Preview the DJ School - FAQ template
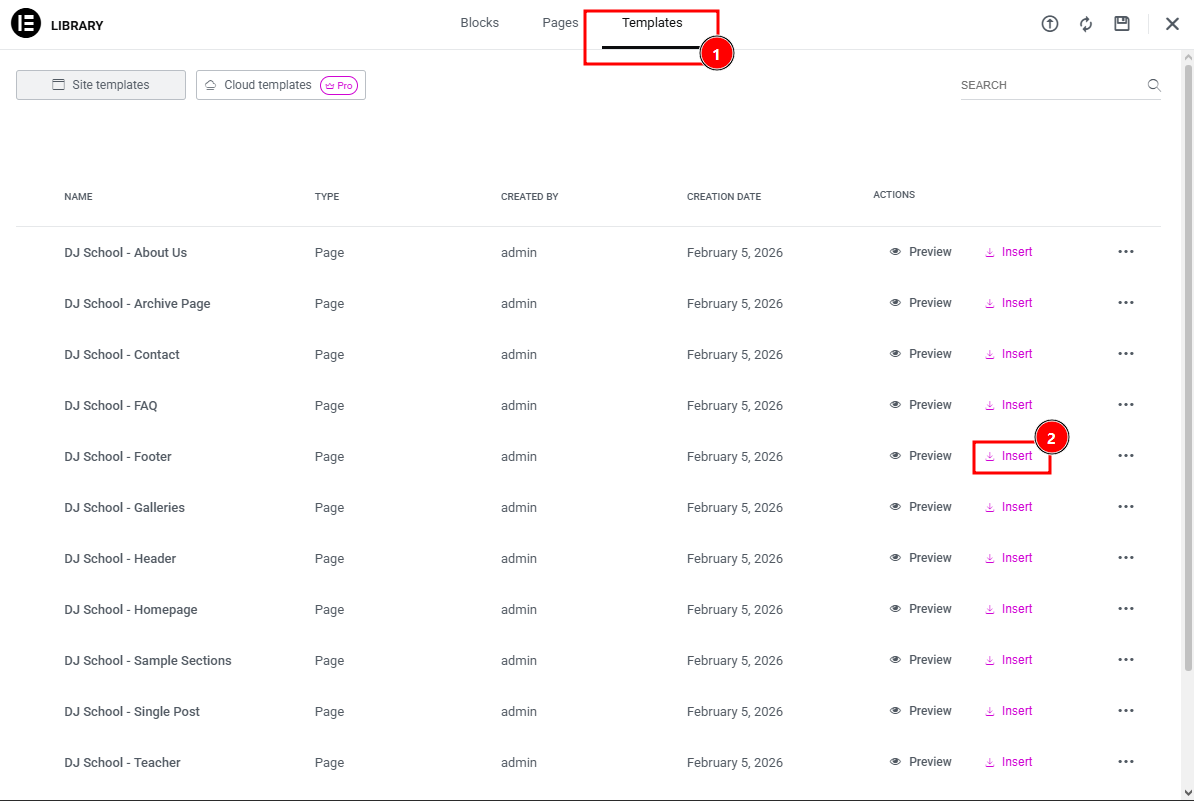The height and width of the screenshot is (801, 1194). [920, 405]
